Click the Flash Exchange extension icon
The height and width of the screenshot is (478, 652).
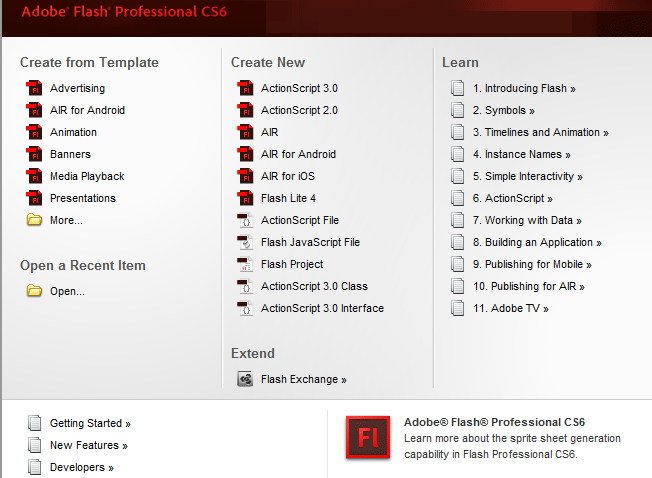245,379
